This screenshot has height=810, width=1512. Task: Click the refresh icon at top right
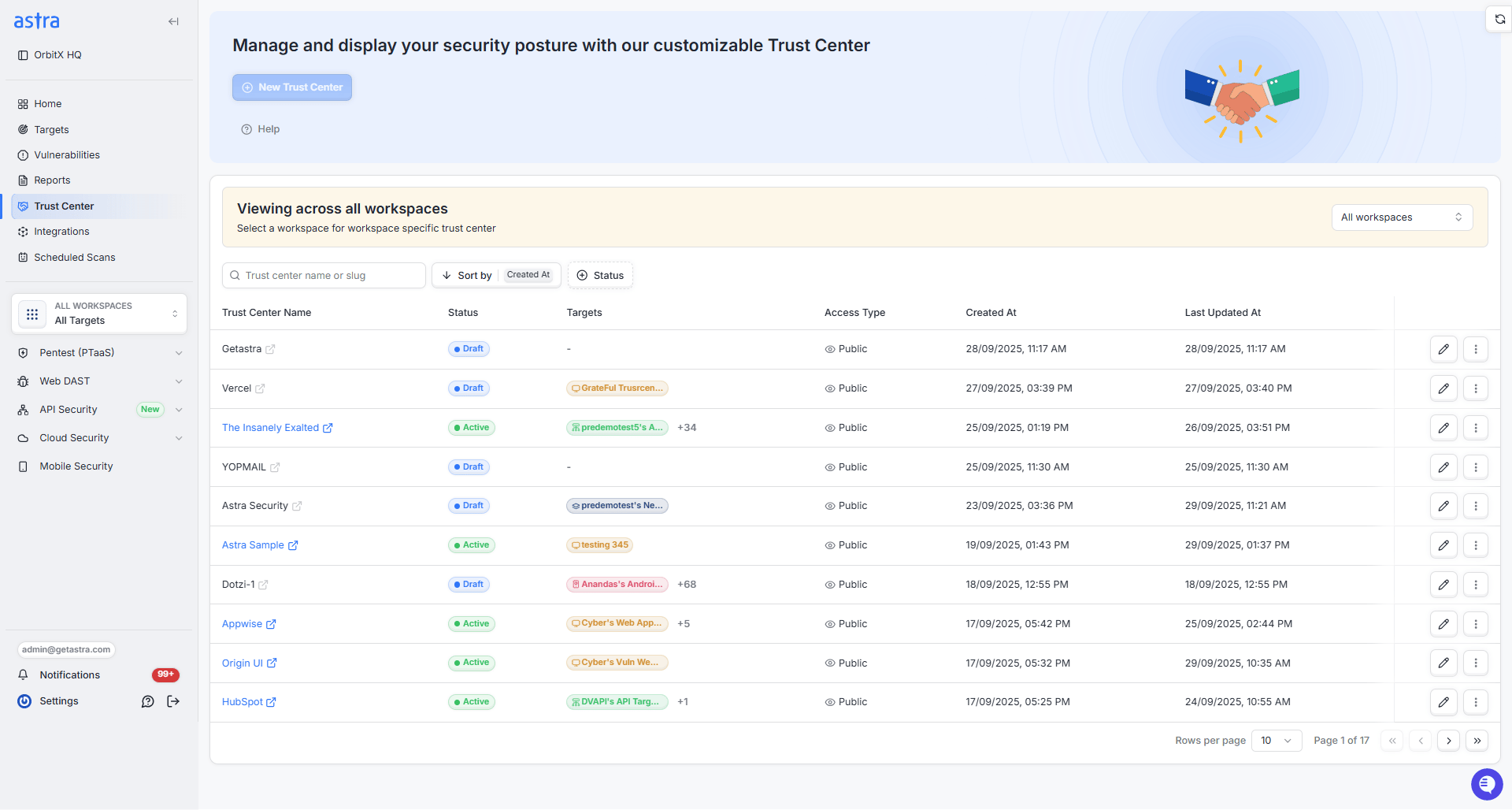[1499, 19]
